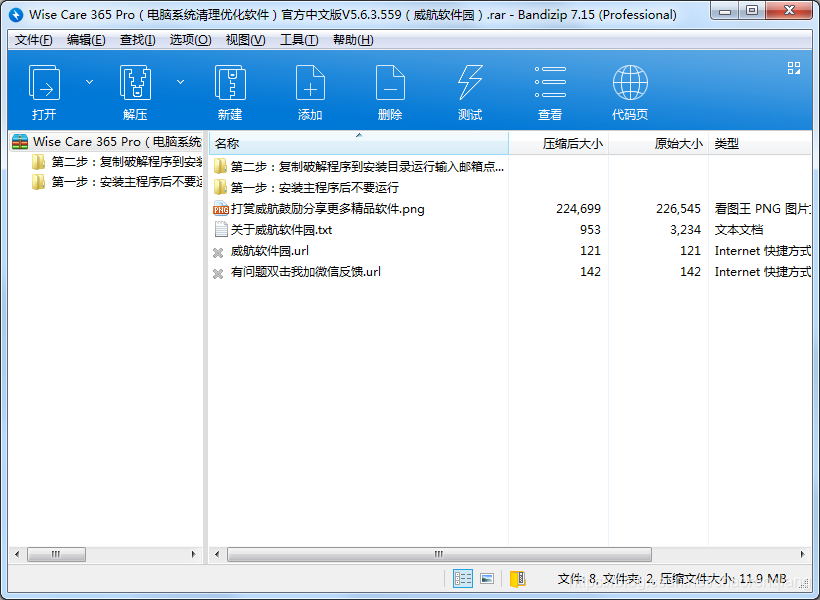Image resolution: width=820 pixels, height=600 pixels.
Task: Select the 第二步：复制破解程序 folder in file list
Action: point(359,167)
